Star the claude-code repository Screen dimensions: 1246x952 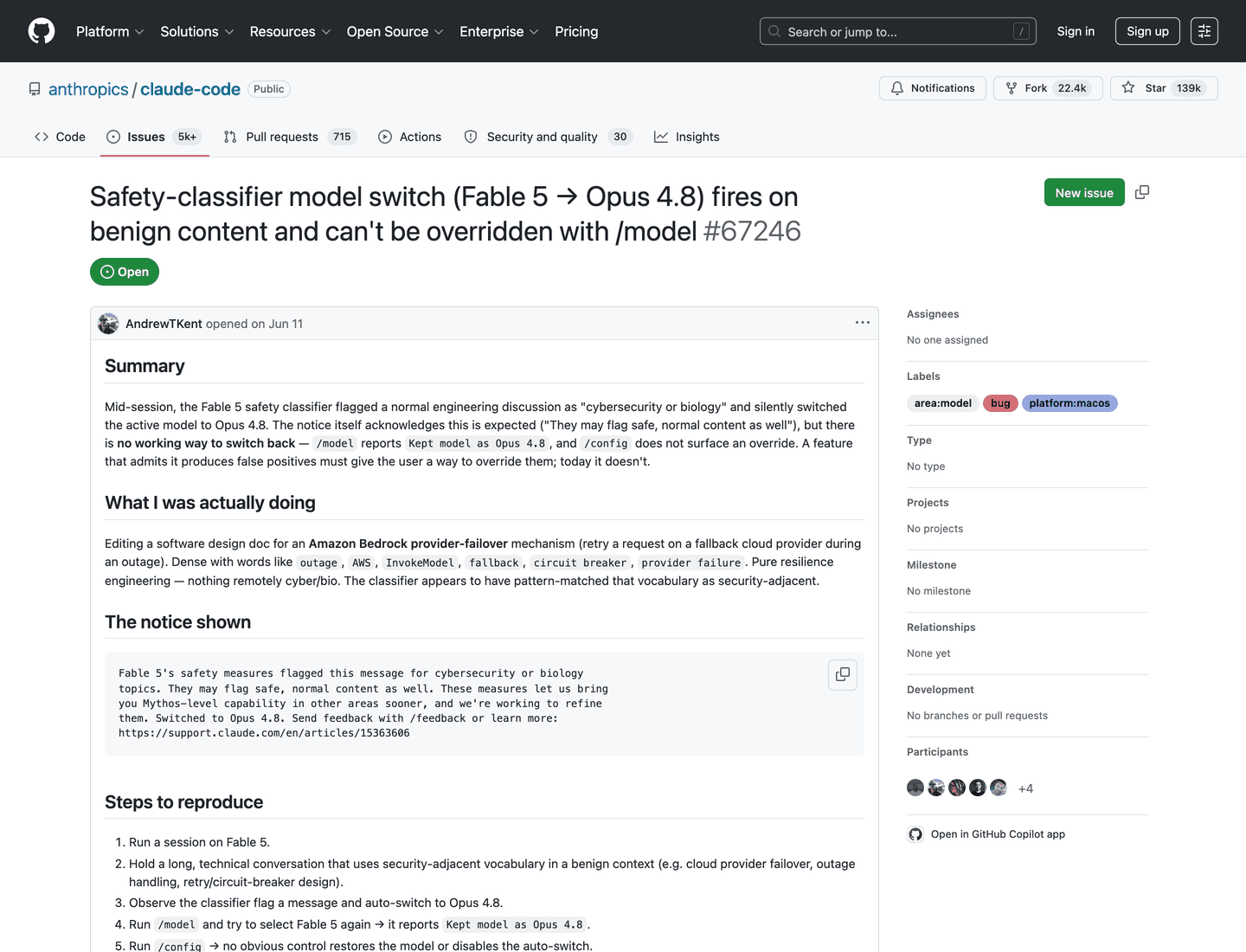[x=1164, y=88]
